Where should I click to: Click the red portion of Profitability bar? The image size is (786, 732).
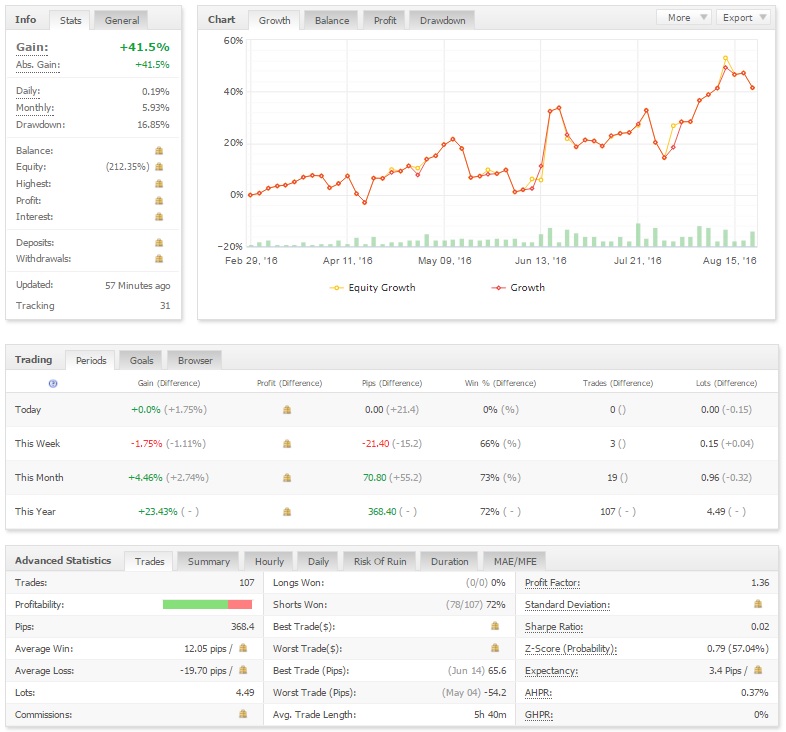tap(240, 605)
